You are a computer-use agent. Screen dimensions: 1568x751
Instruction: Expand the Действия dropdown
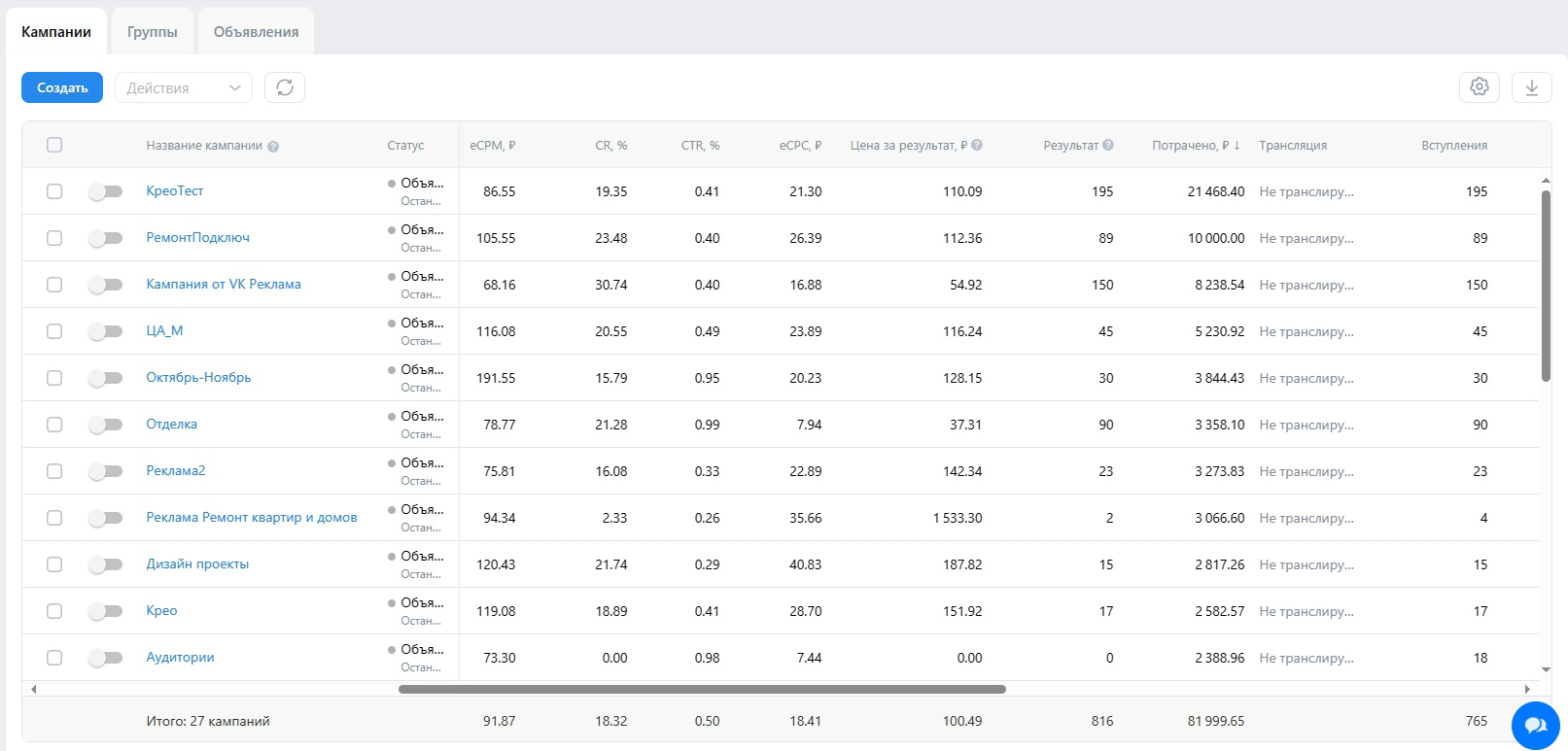pos(184,87)
